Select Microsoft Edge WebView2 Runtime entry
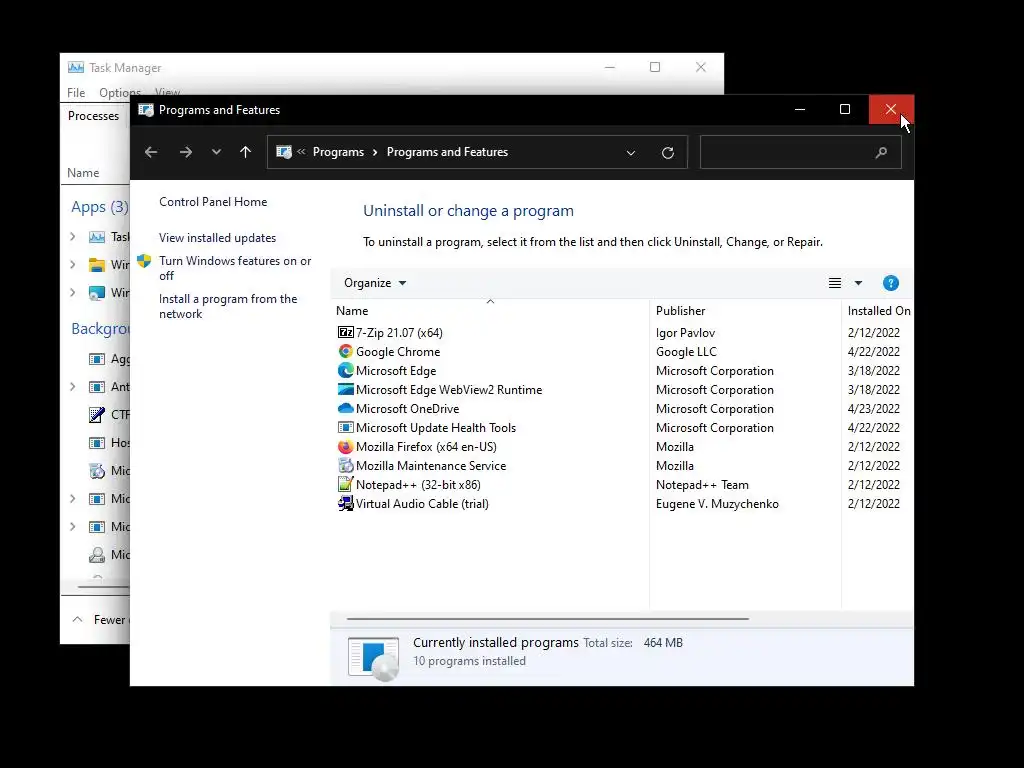The image size is (1024, 768). click(449, 389)
